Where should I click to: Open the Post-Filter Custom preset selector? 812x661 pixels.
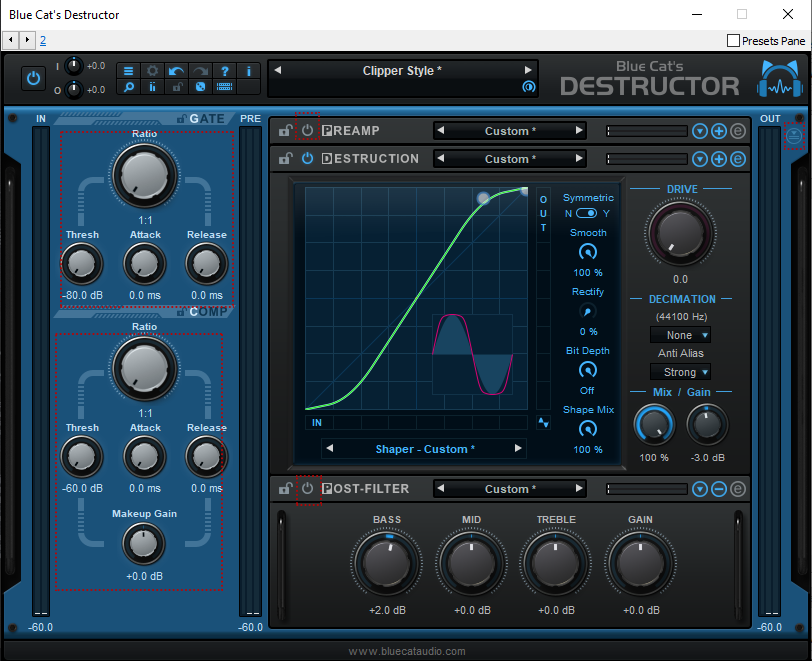[510, 489]
